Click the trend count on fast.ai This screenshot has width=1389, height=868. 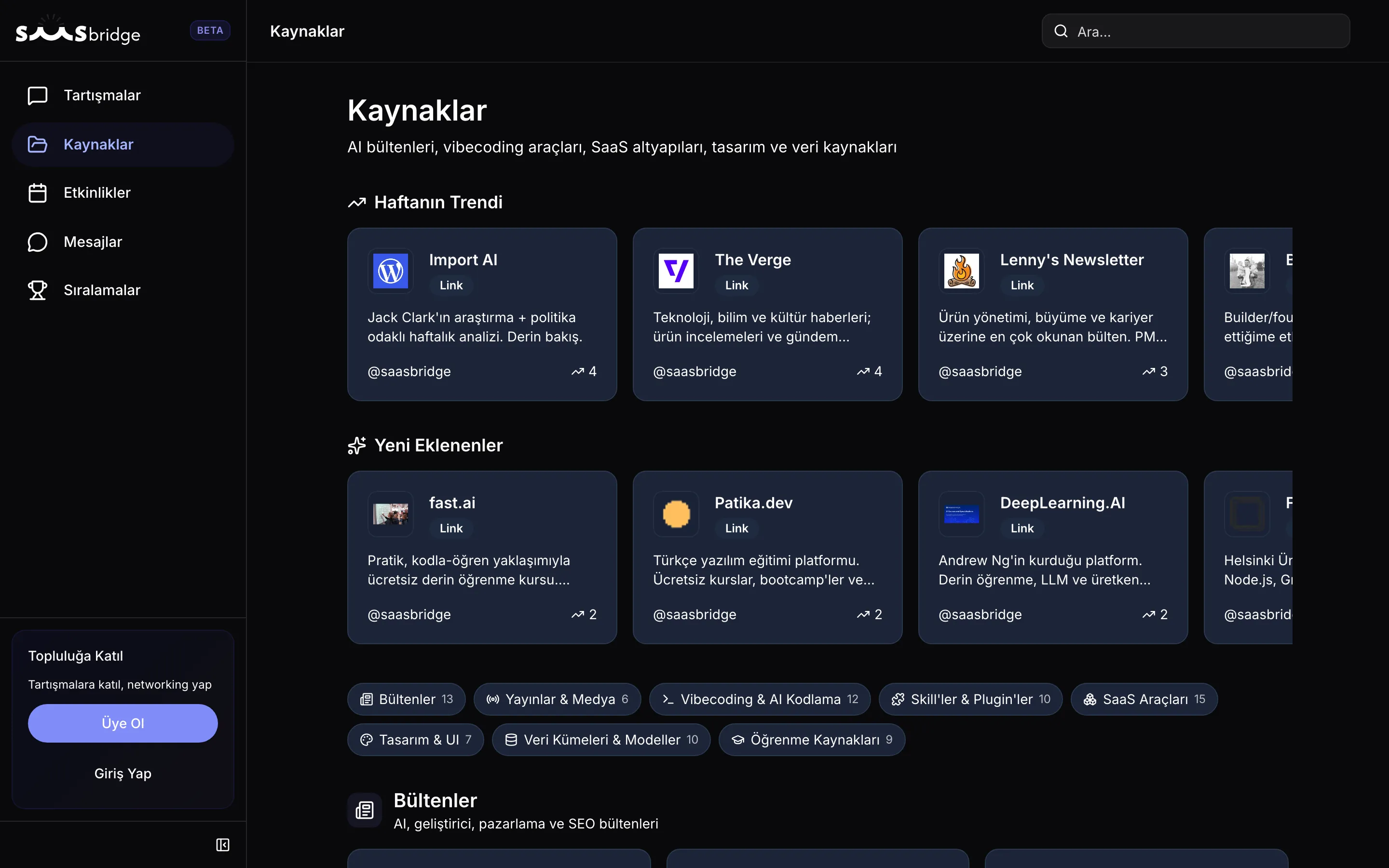(585, 614)
